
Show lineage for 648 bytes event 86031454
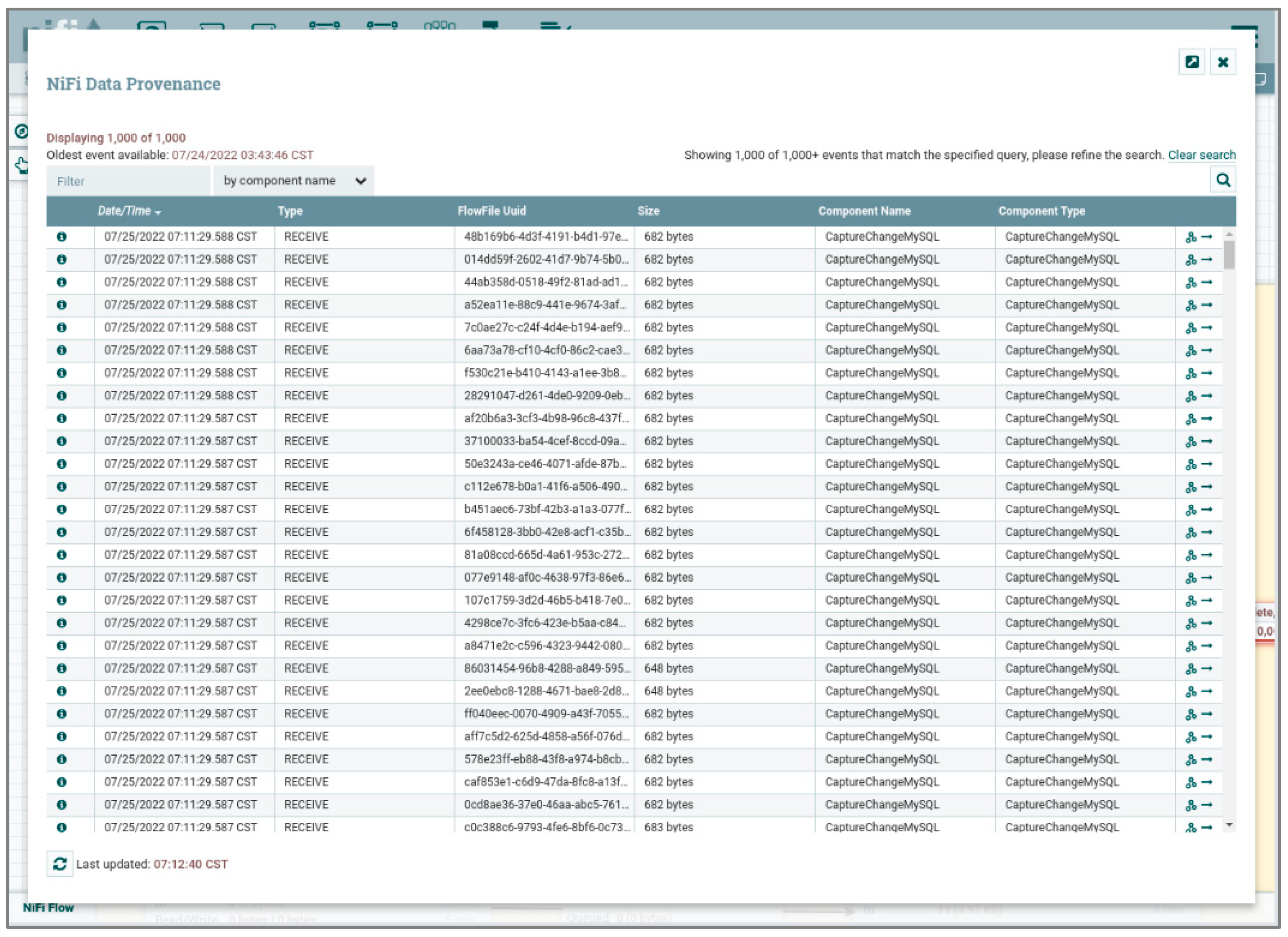pos(1190,669)
